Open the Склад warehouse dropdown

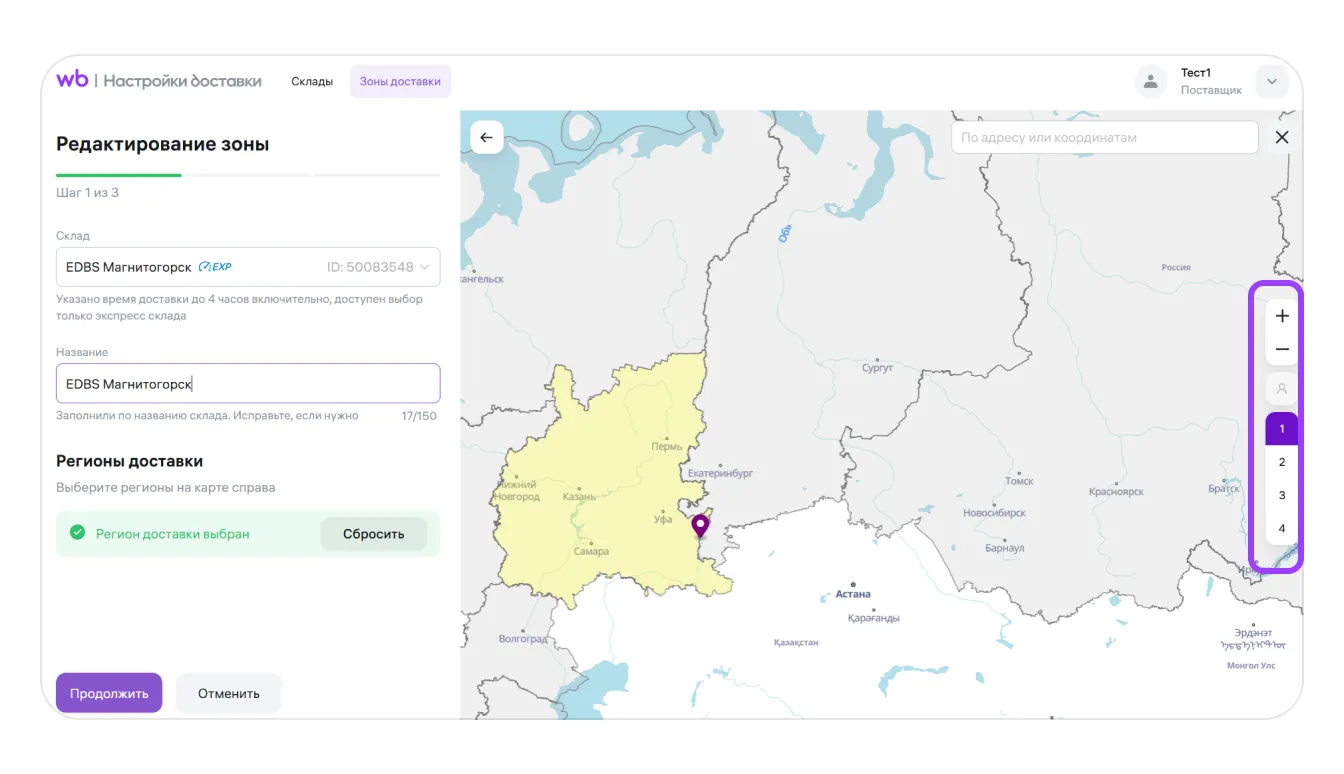pyautogui.click(x=248, y=267)
